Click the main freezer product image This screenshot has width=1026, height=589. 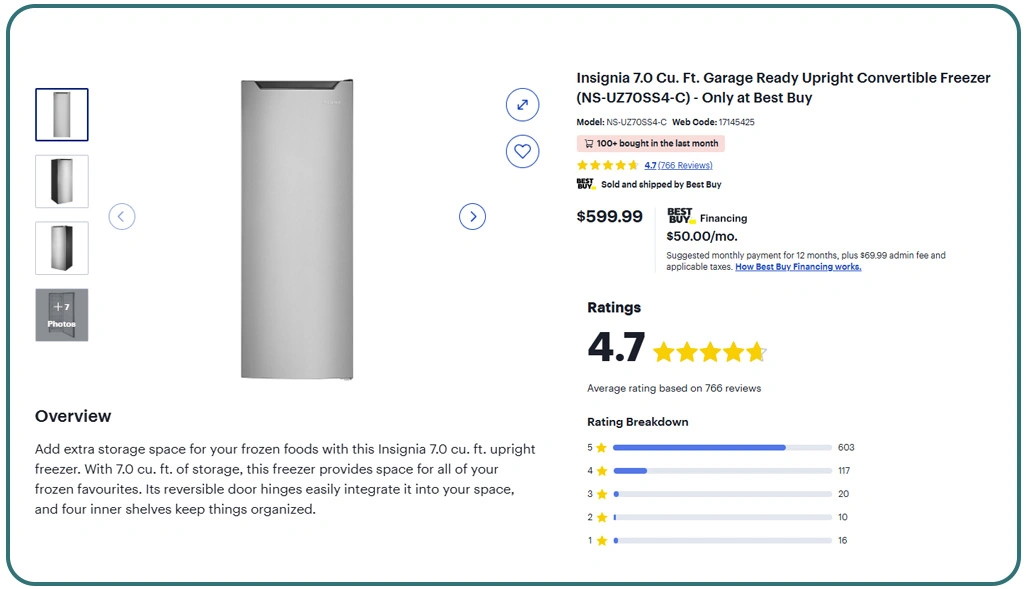click(x=297, y=230)
